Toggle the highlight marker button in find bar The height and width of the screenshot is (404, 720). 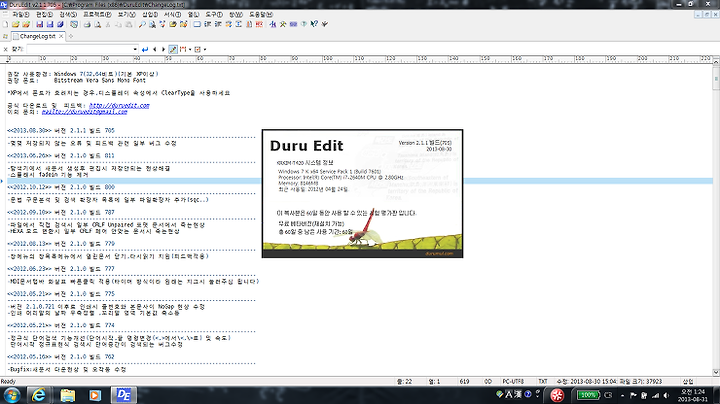(x=173, y=49)
